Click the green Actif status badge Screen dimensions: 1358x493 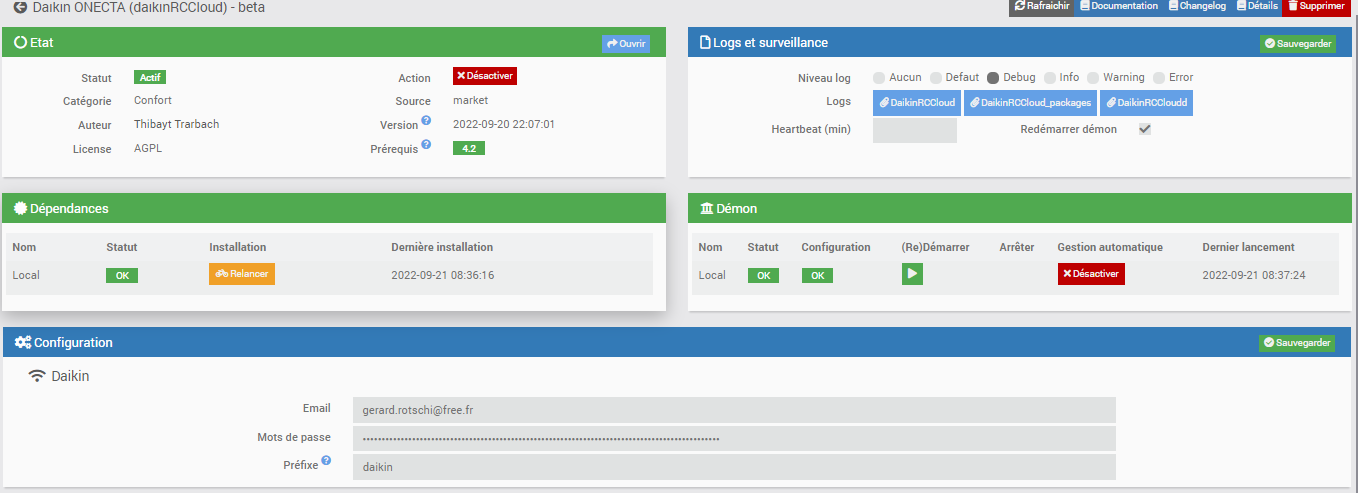click(150, 77)
